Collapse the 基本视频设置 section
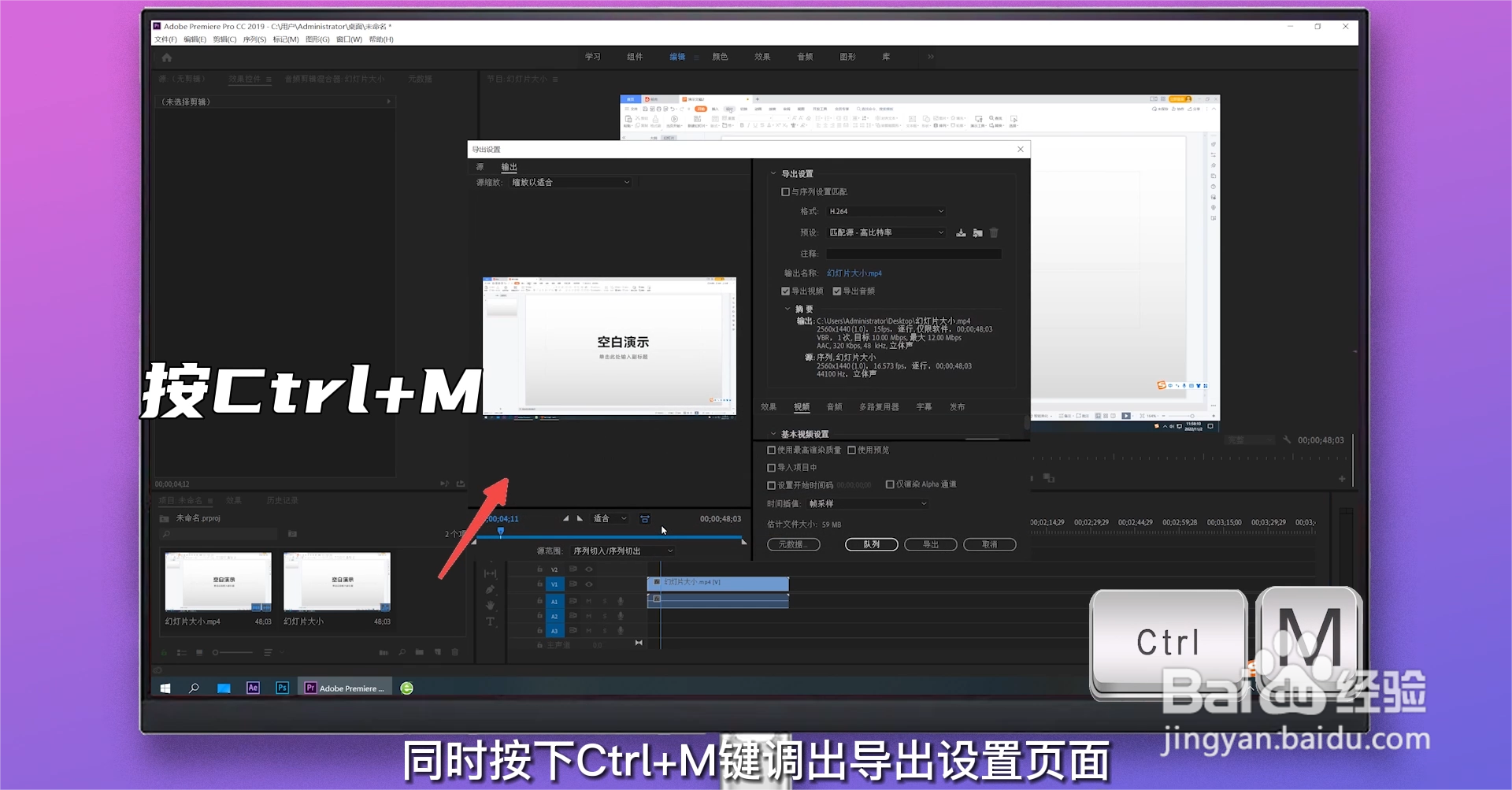This screenshot has width=1512, height=790. (x=773, y=434)
